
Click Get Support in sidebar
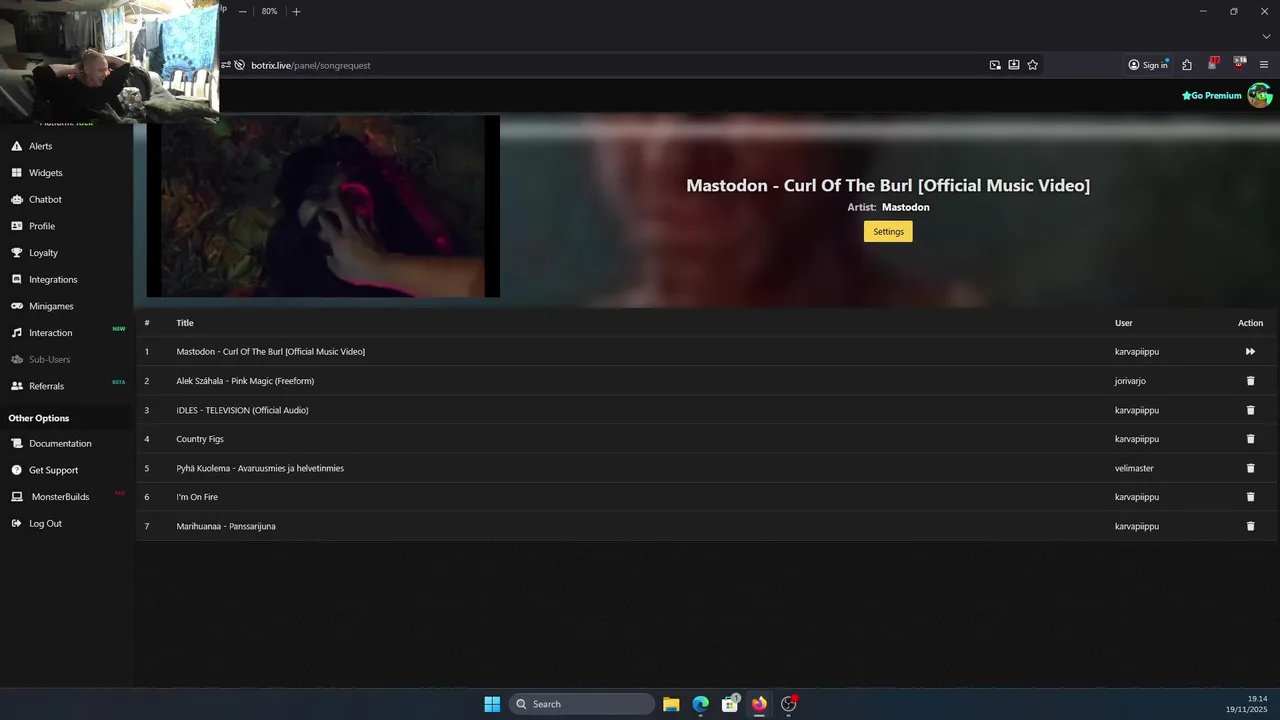pyautogui.click(x=53, y=470)
